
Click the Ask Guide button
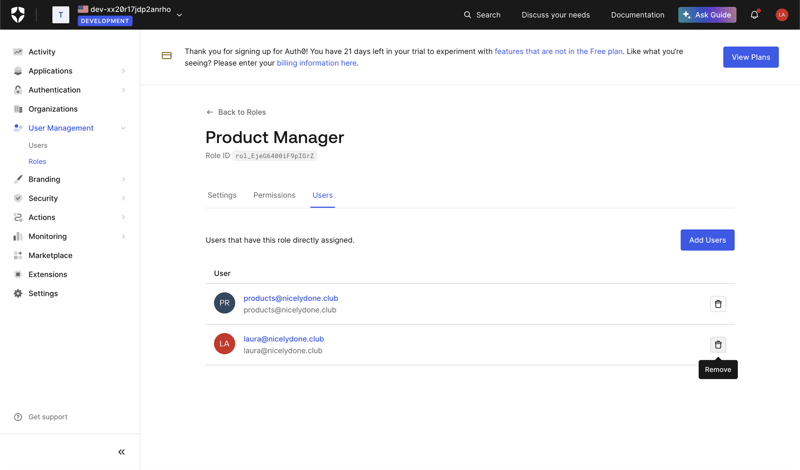click(707, 15)
